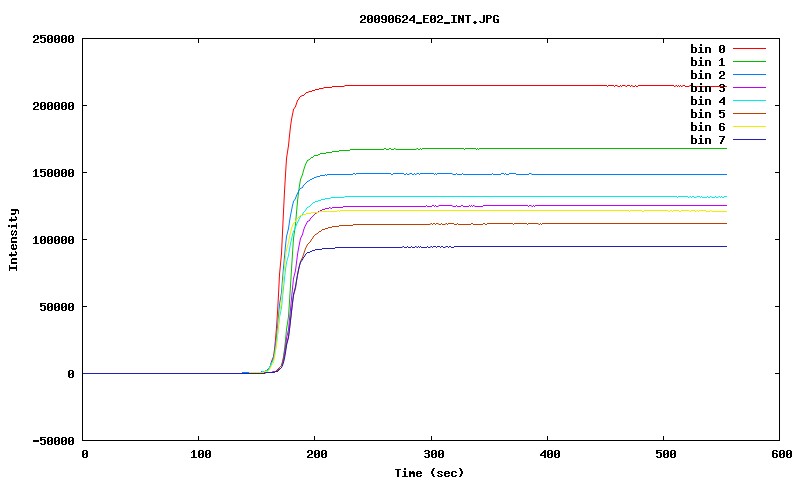Click the 0 tick label on the y-axis
This screenshot has height=480, width=800.
click(71, 374)
